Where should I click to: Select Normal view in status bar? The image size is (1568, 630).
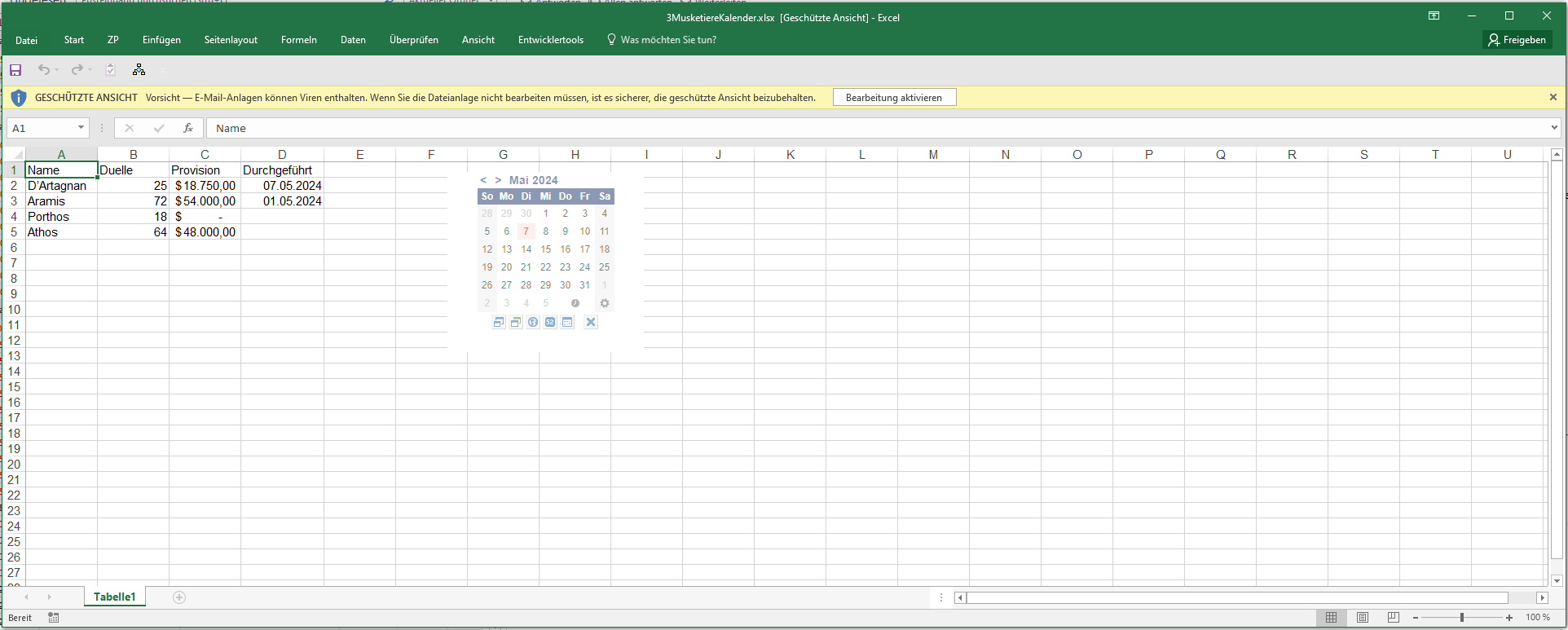[x=1331, y=618]
